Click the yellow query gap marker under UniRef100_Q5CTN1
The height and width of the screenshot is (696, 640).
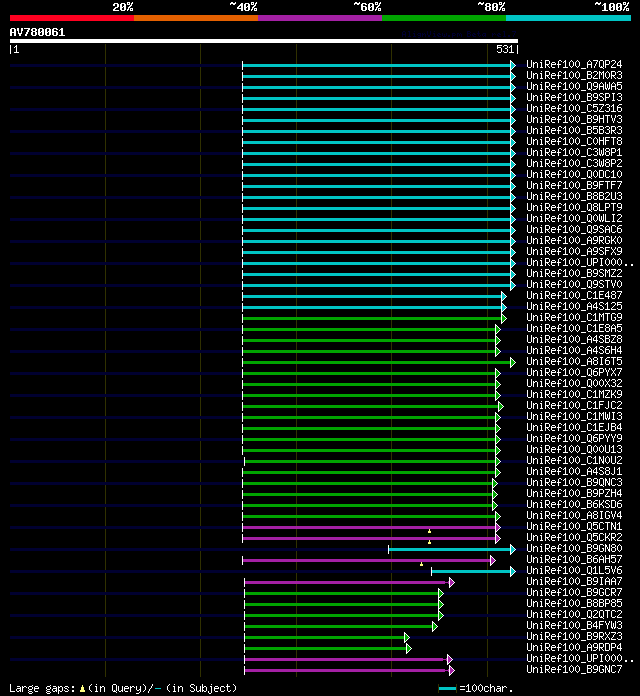[429, 531]
